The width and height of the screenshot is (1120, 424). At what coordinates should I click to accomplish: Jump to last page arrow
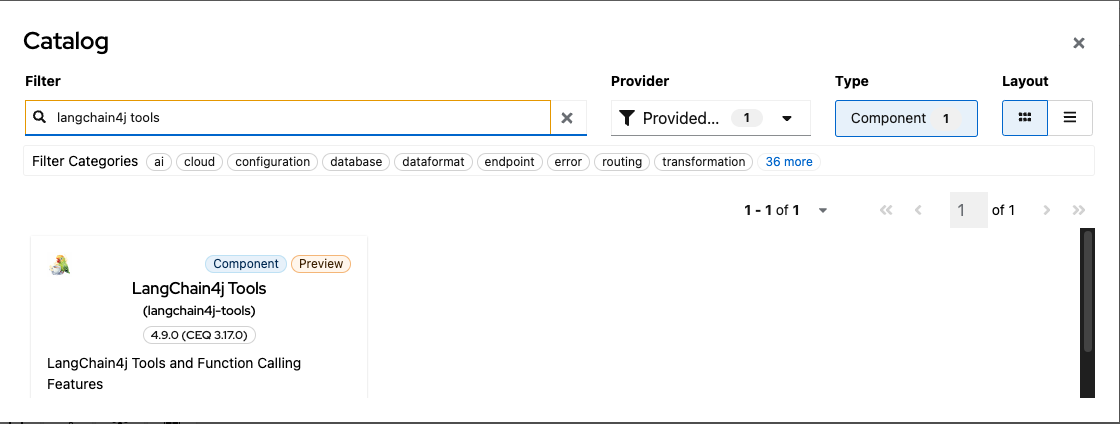pos(1078,210)
